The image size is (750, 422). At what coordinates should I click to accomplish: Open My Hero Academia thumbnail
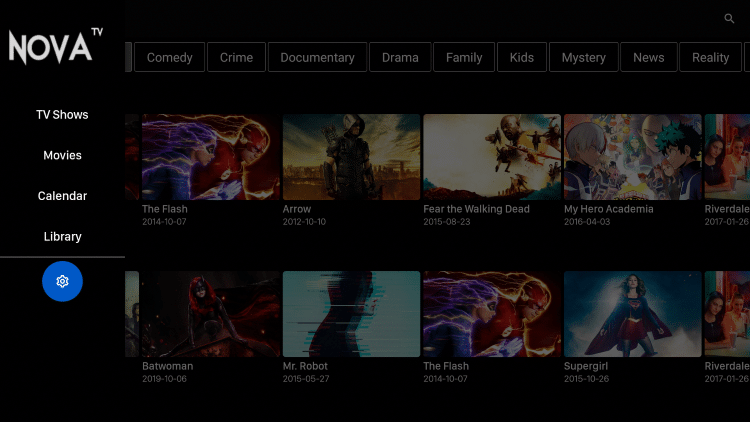(632, 157)
